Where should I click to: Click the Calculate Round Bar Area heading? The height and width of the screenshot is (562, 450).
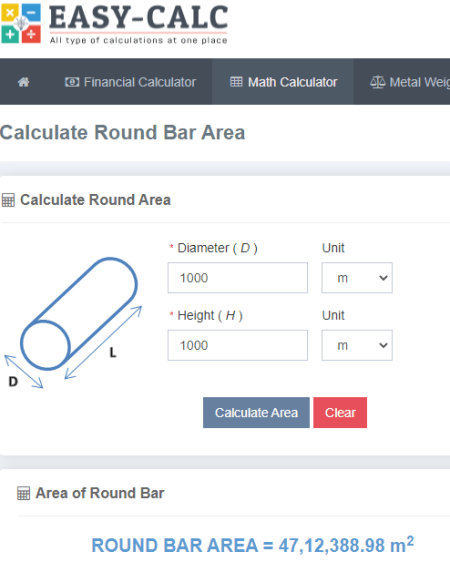coord(123,132)
